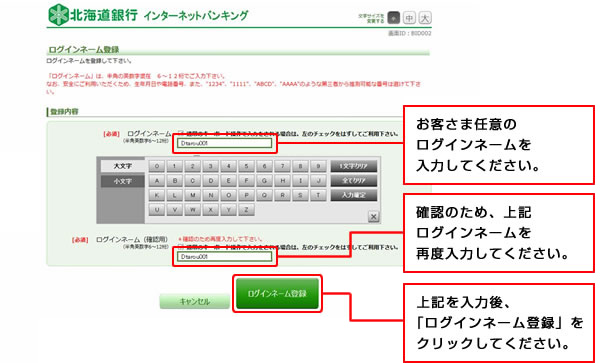The image size is (600, 363).
Task: Tap the V key on virtual keyboard
Action: [174, 210]
